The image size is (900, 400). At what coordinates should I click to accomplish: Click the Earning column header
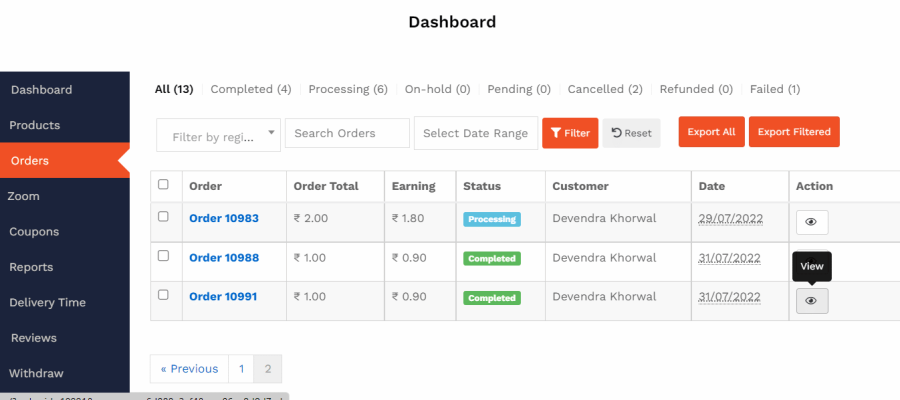click(413, 186)
